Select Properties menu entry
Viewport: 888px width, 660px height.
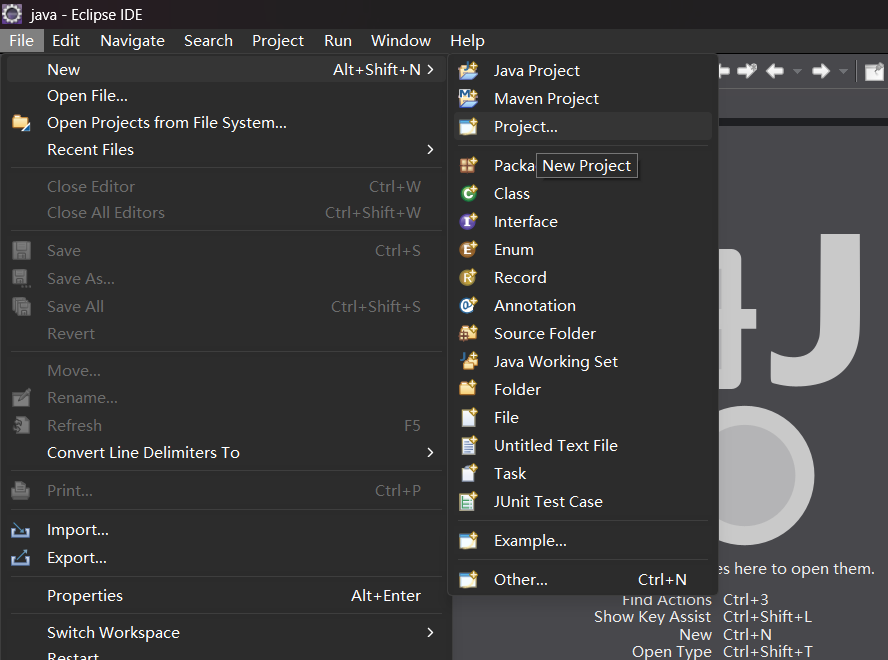tap(225, 595)
